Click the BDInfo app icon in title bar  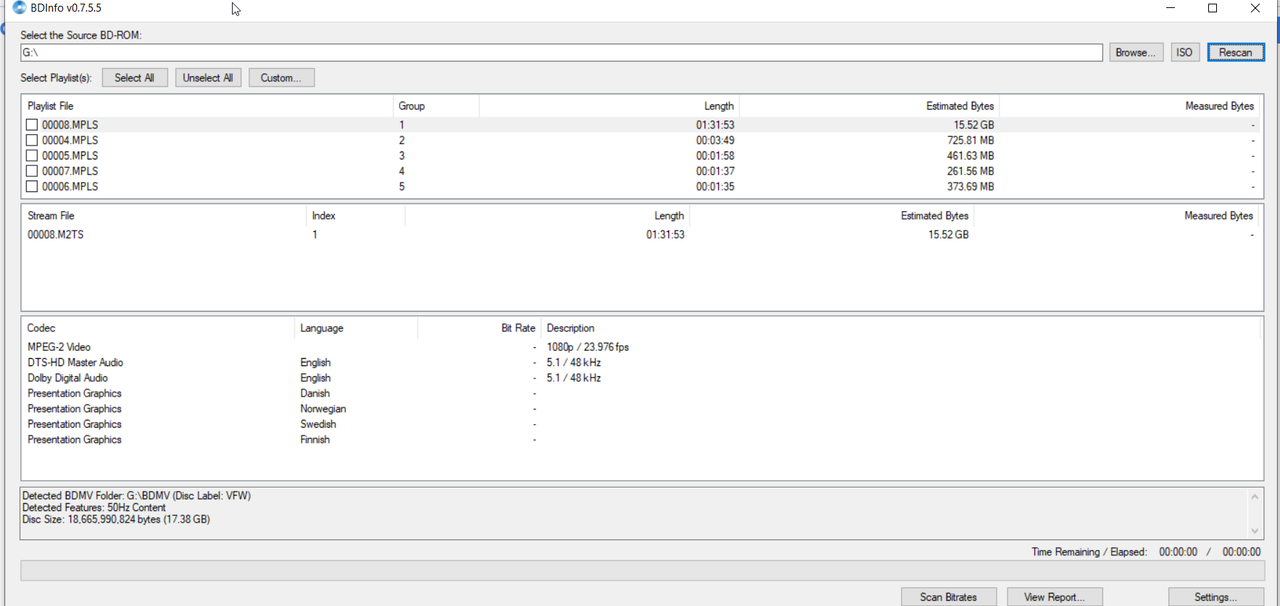[x=19, y=8]
